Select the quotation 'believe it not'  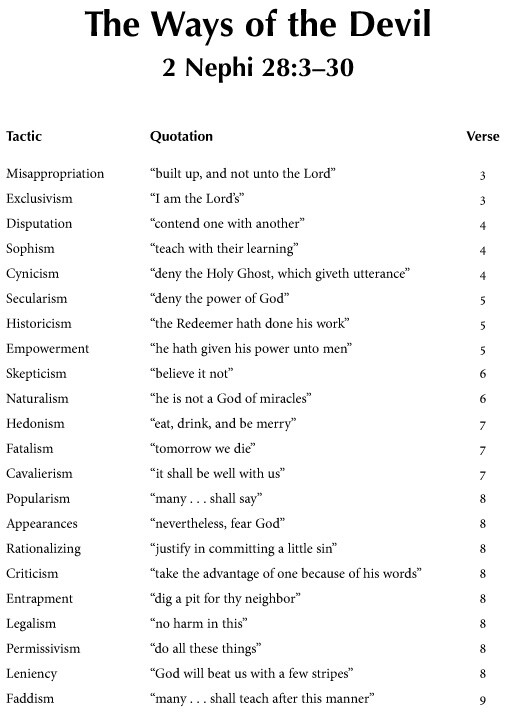pos(192,373)
